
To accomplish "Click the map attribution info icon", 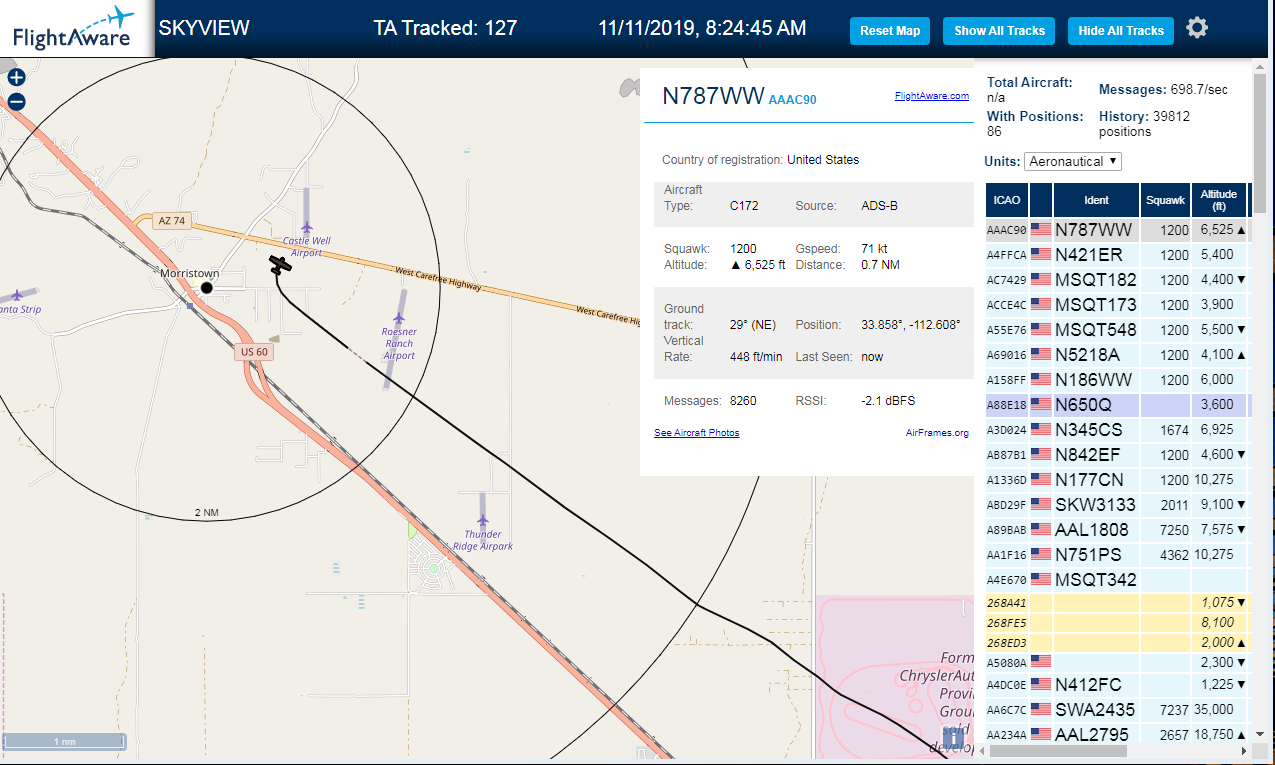I will 954,739.
